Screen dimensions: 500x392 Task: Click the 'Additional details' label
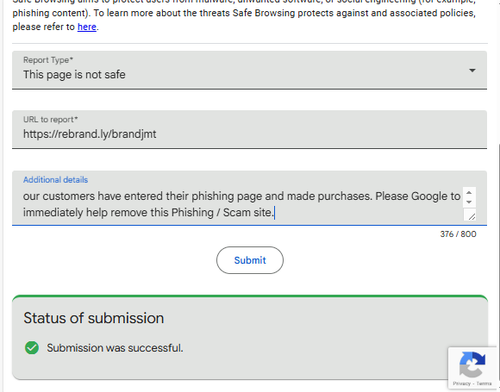point(56,180)
